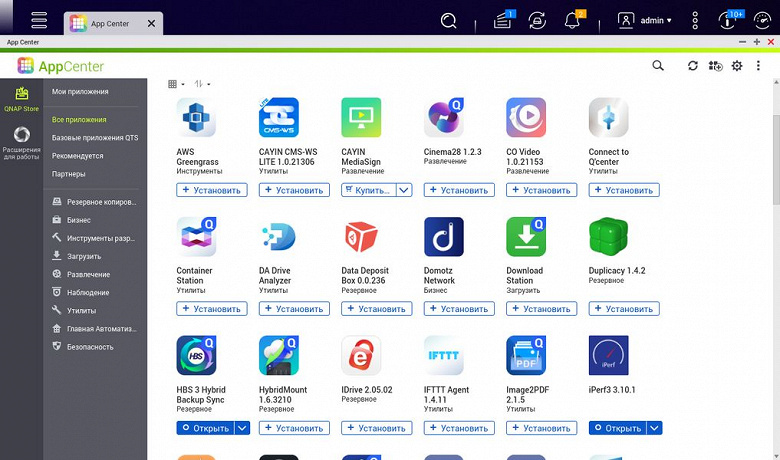Select 'Мои приложения' in the sidebar

pos(80,92)
